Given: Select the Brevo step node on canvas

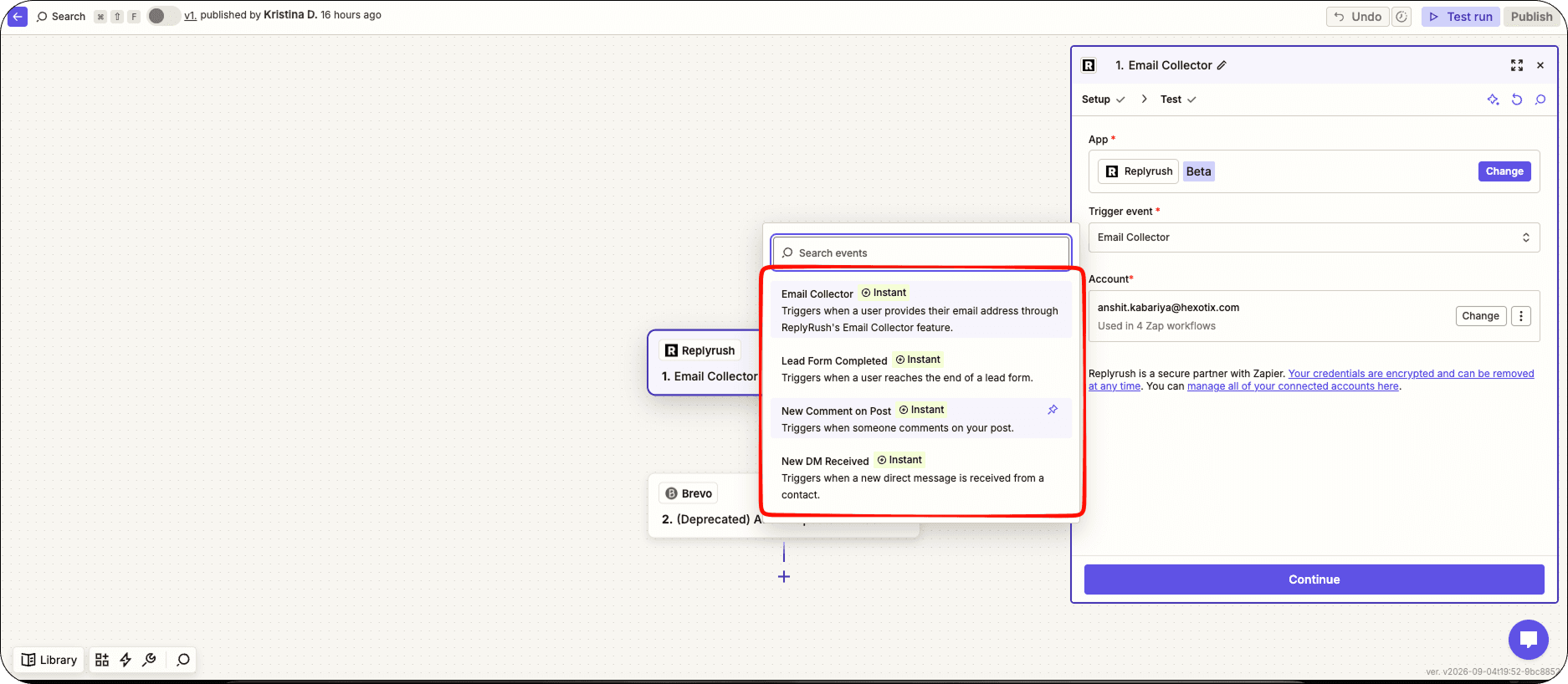Looking at the screenshot, I should click(x=705, y=505).
